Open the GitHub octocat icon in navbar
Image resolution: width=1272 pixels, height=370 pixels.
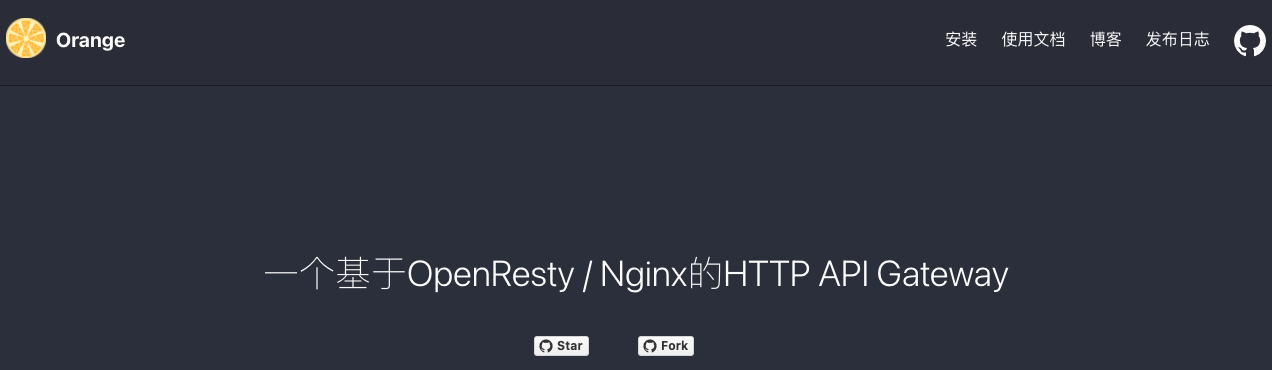[x=1249, y=40]
